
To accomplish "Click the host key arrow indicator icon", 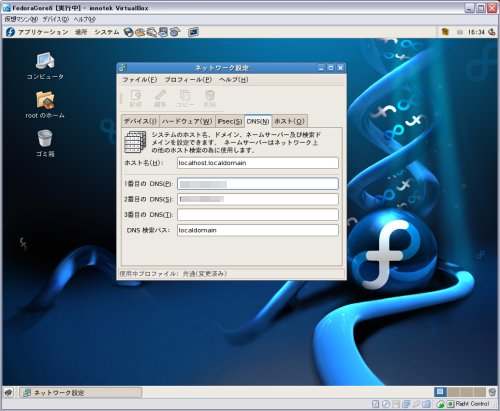I will 450,404.
